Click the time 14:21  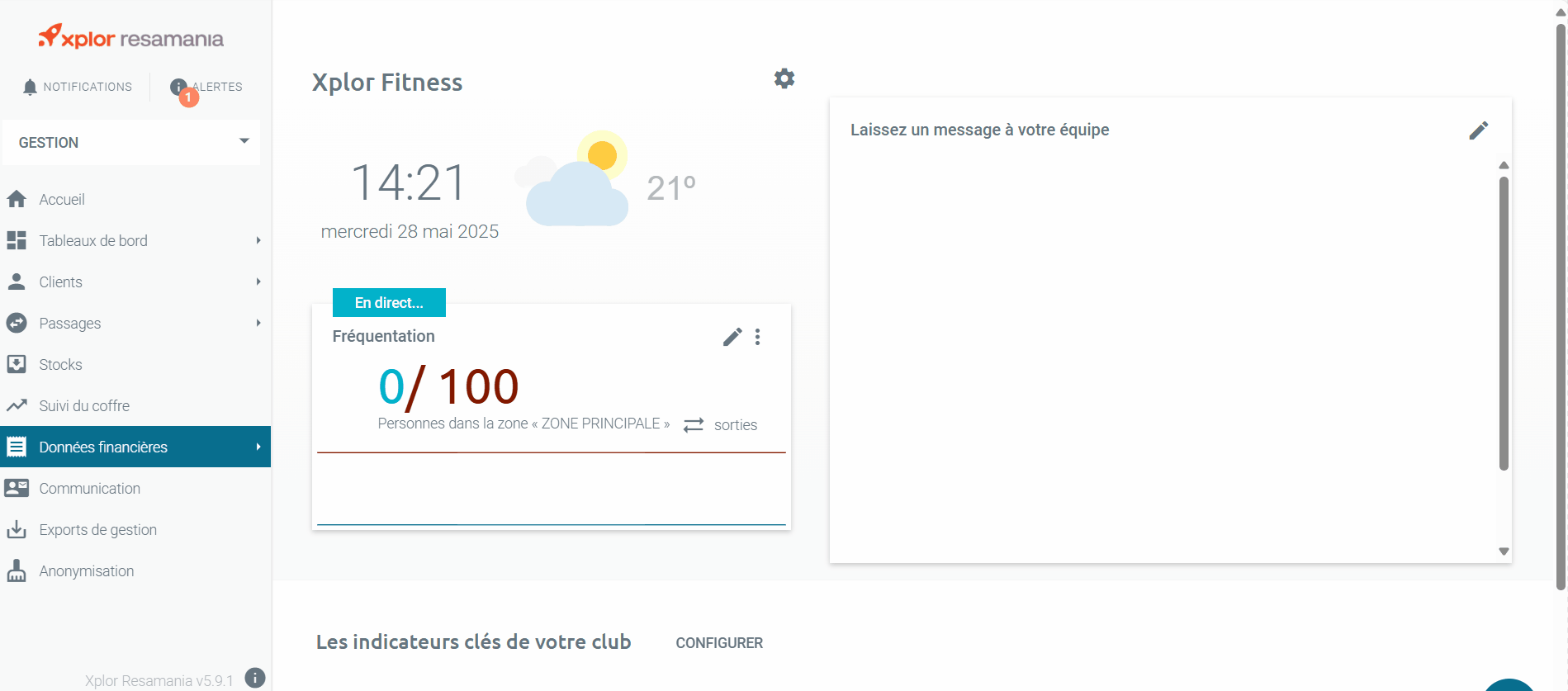pos(409,182)
